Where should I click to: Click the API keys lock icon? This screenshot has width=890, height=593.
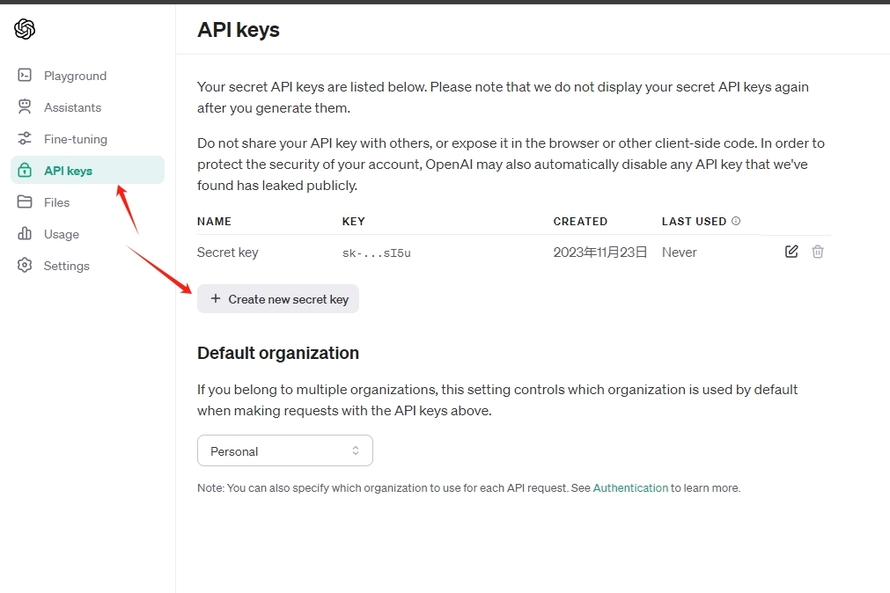click(24, 170)
